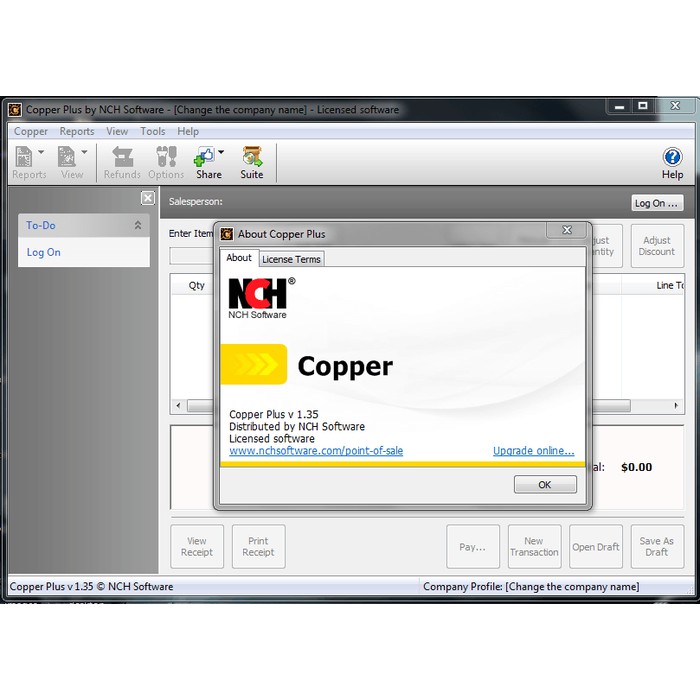
Task: Close the About Copper Plus dialog
Action: 566,233
